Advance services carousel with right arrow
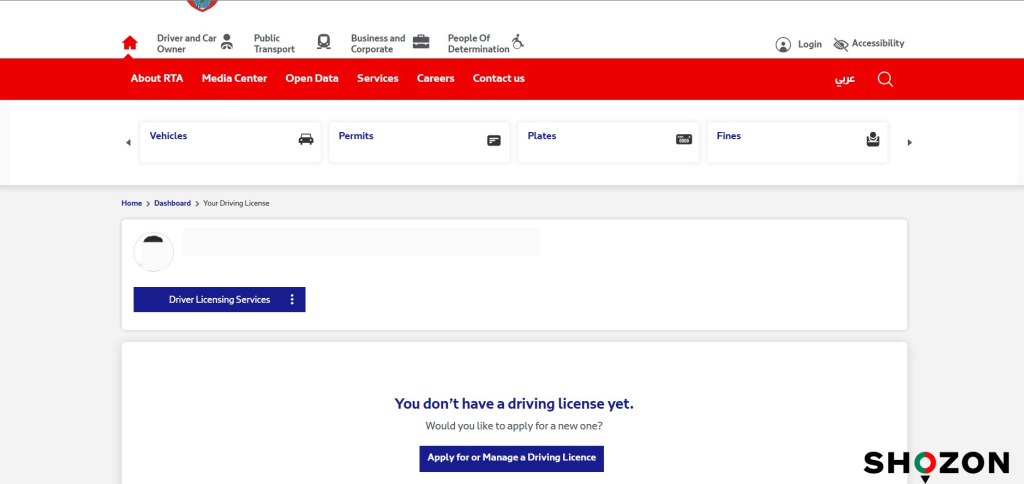Screen dimensions: 1024x484 [x=910, y=142]
